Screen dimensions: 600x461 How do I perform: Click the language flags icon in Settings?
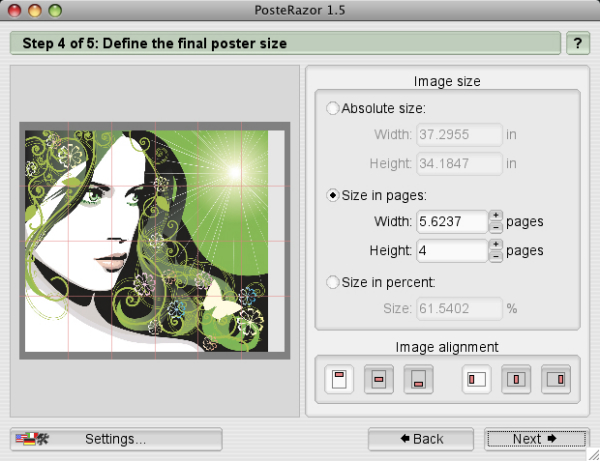coord(32,438)
